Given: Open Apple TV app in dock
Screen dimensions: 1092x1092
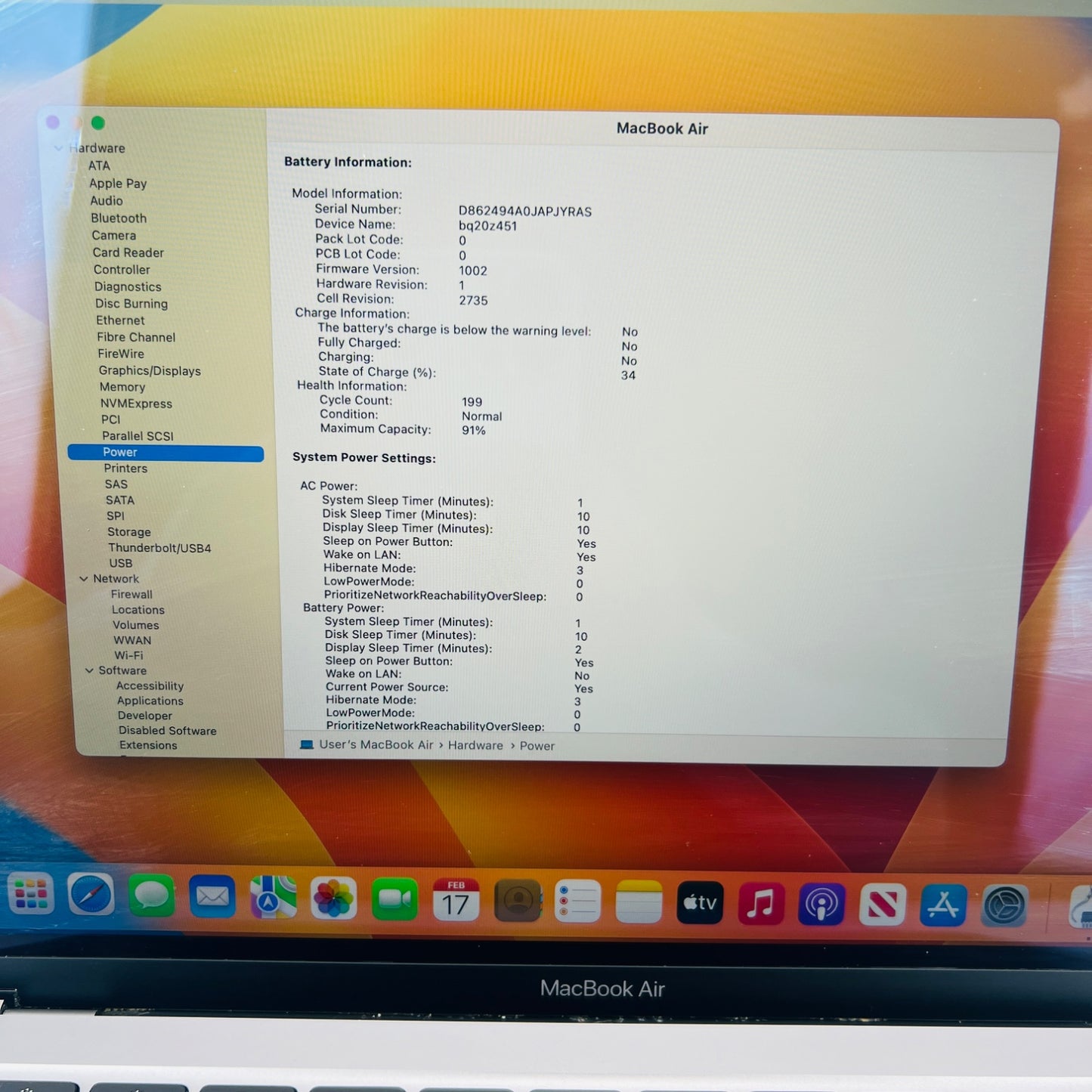Looking at the screenshot, I should [x=700, y=902].
